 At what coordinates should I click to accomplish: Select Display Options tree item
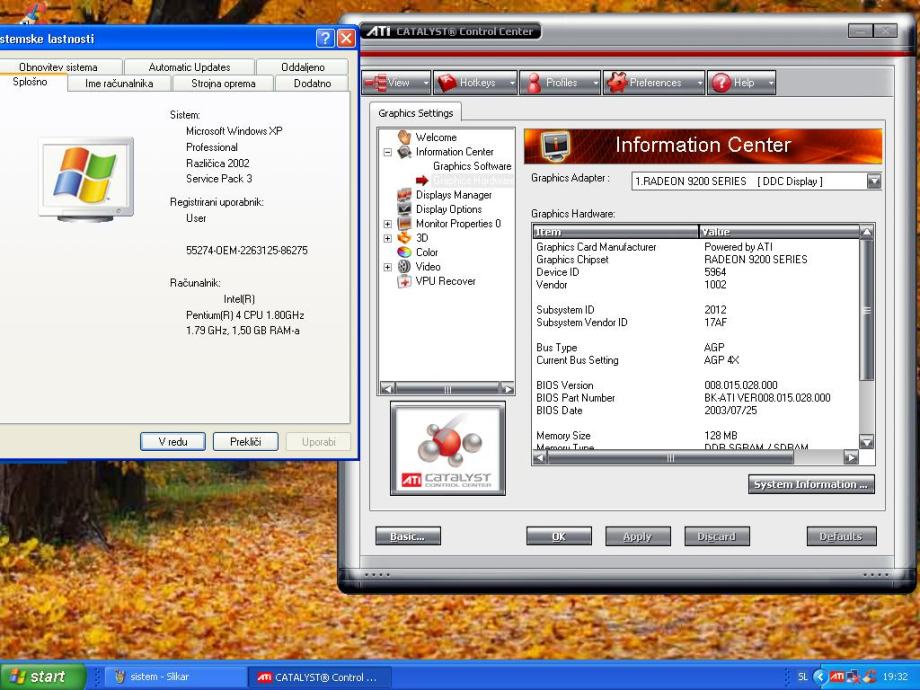click(x=449, y=209)
